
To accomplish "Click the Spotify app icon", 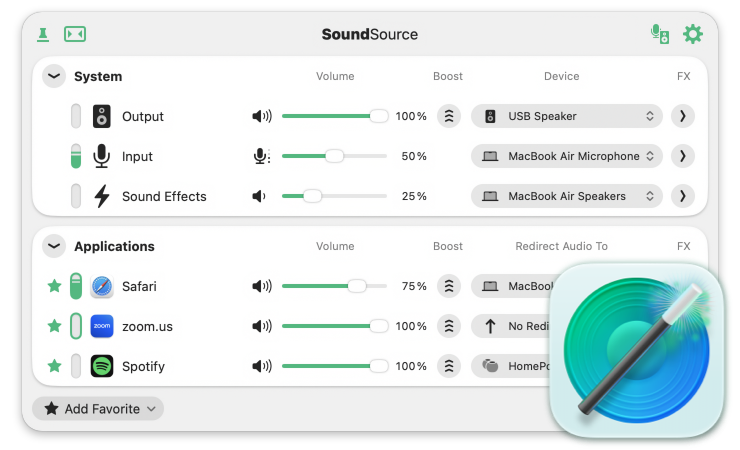I will [101, 366].
